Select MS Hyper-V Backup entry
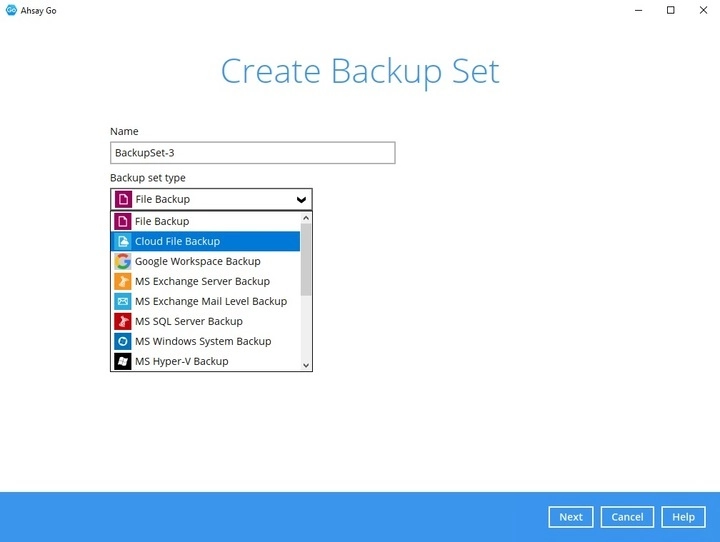The height and width of the screenshot is (542, 720). (x=205, y=361)
